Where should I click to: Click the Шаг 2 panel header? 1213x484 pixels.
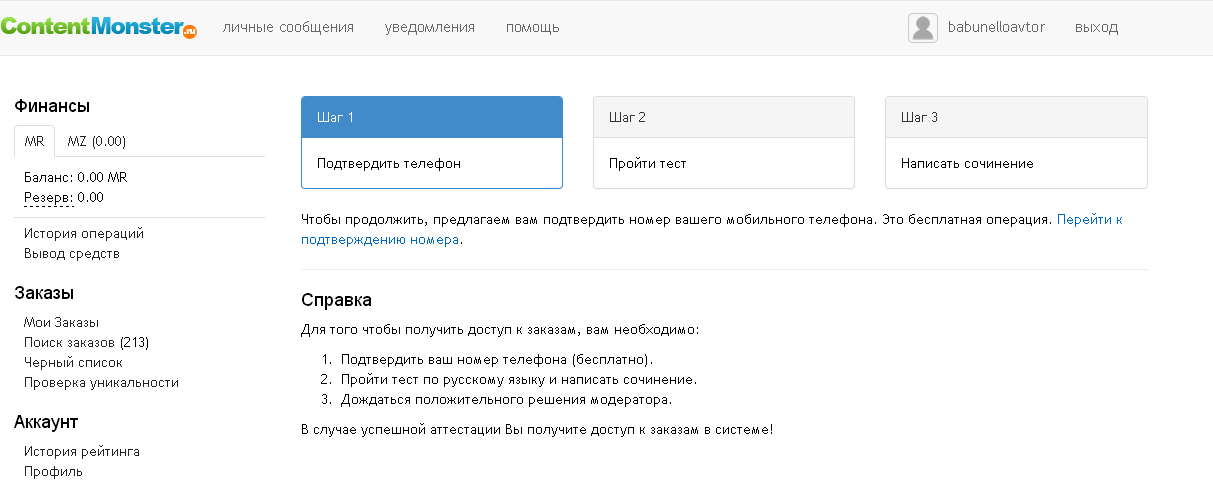point(724,117)
